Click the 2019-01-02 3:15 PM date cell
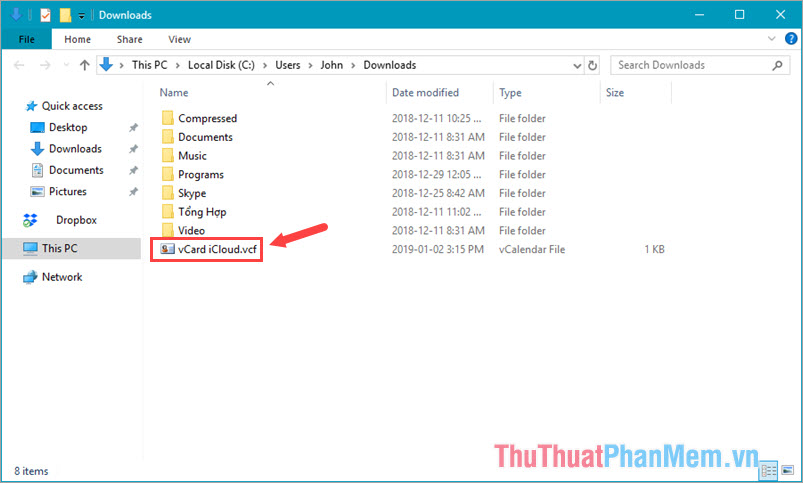 pyautogui.click(x=438, y=249)
